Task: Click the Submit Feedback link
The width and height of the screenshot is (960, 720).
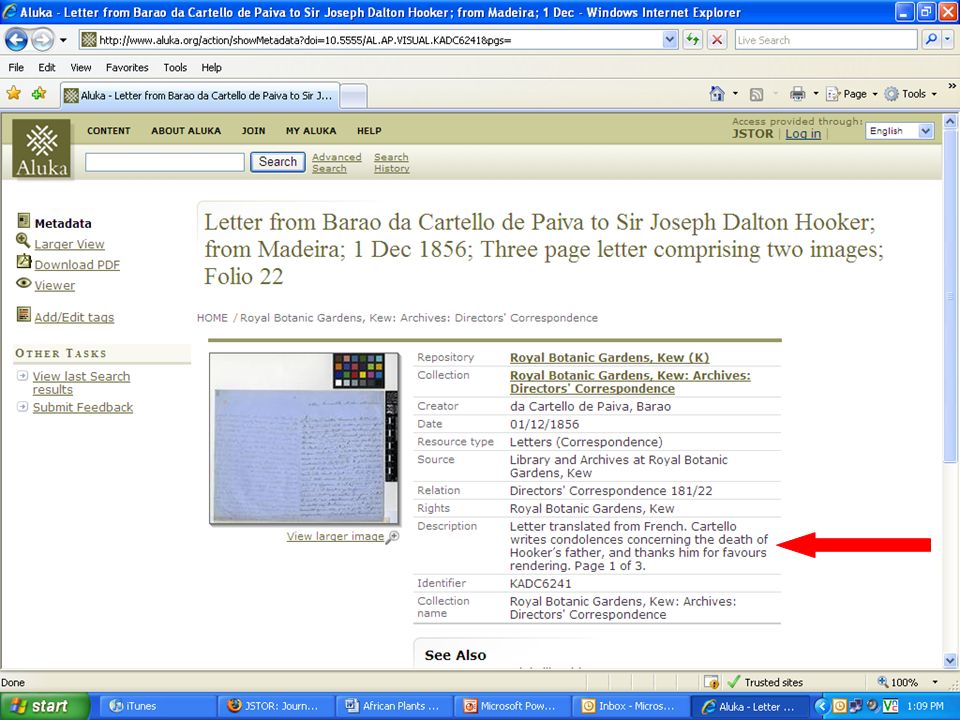Action: pyautogui.click(x=83, y=408)
